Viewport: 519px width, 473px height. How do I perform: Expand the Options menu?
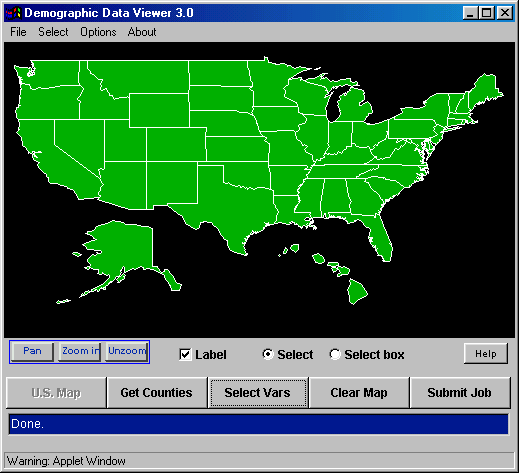[x=98, y=32]
